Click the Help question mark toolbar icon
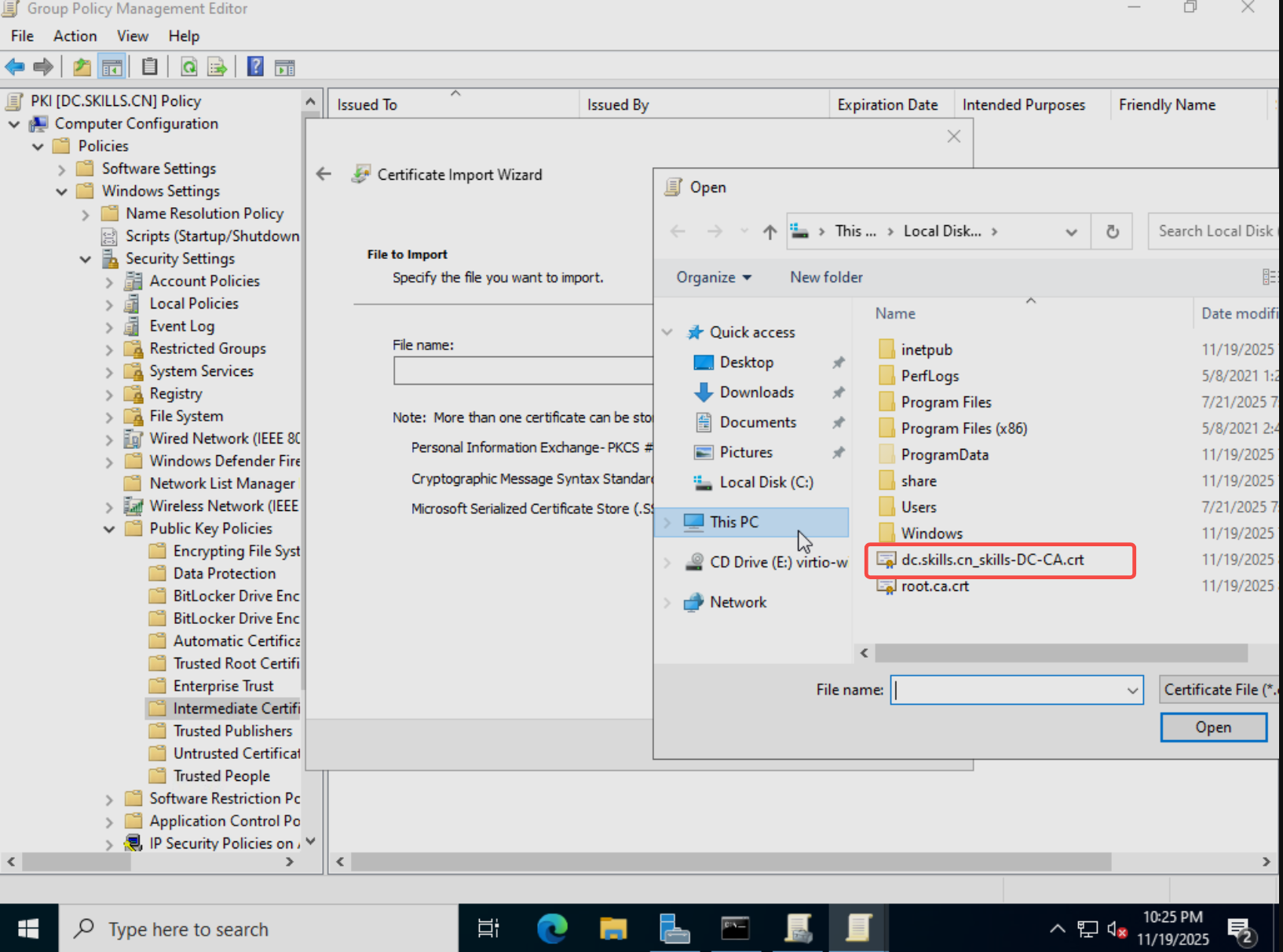 pos(255,67)
